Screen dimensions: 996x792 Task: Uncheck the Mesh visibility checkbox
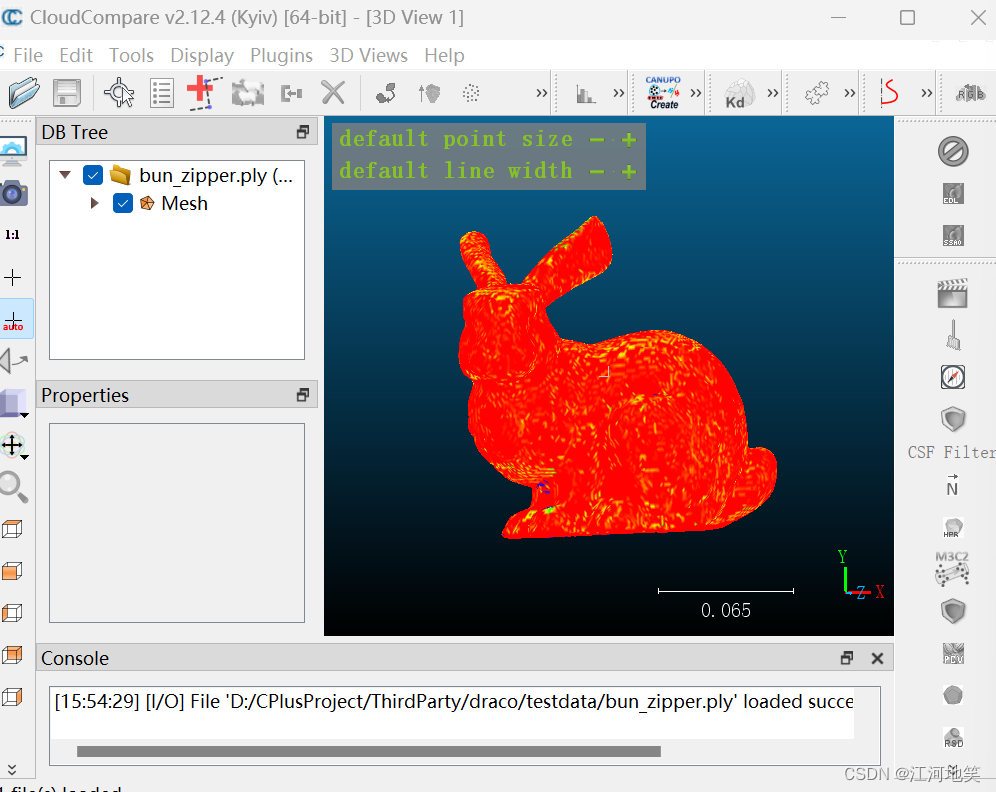click(x=123, y=203)
